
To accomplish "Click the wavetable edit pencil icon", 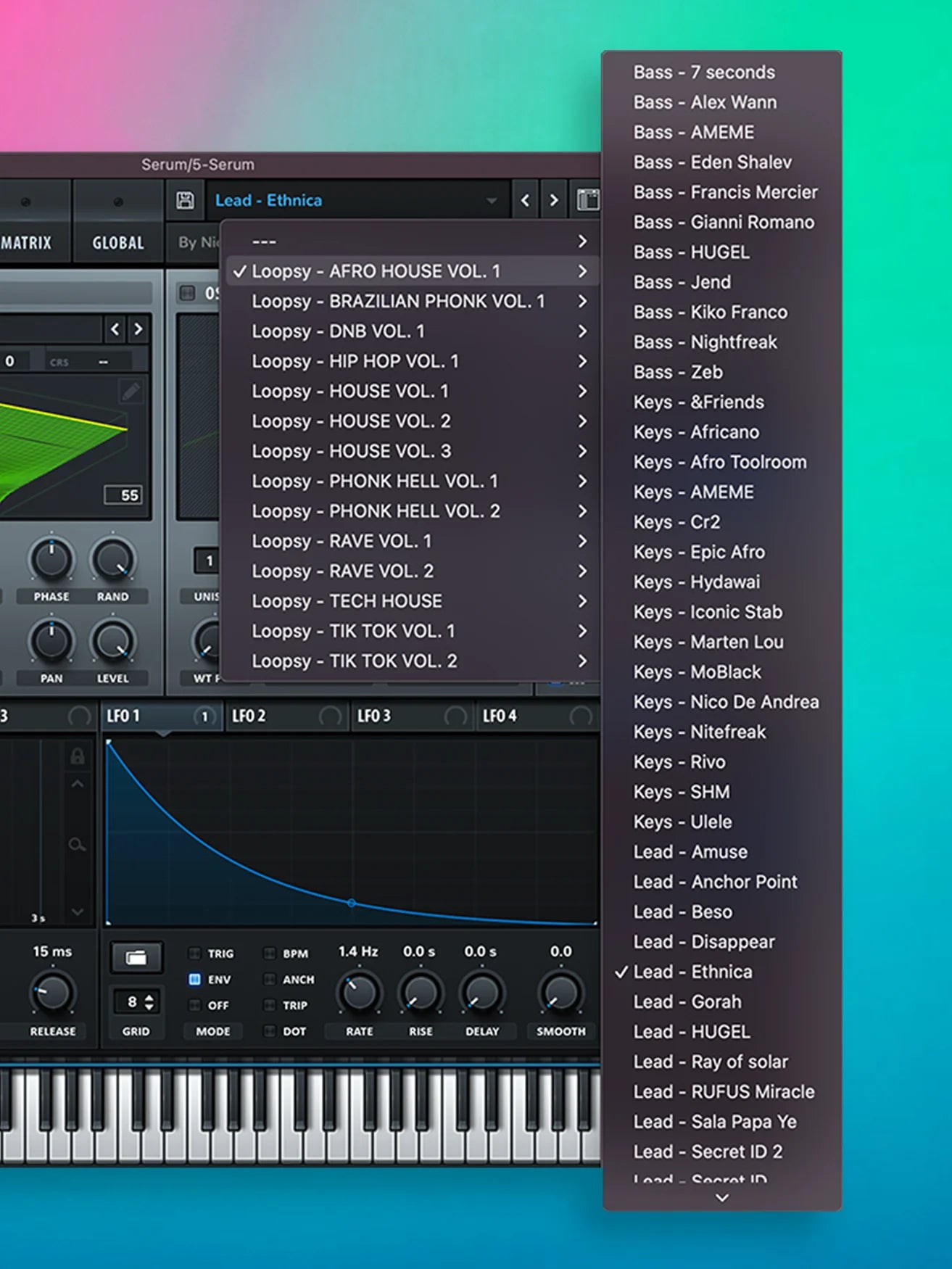I will [x=131, y=392].
